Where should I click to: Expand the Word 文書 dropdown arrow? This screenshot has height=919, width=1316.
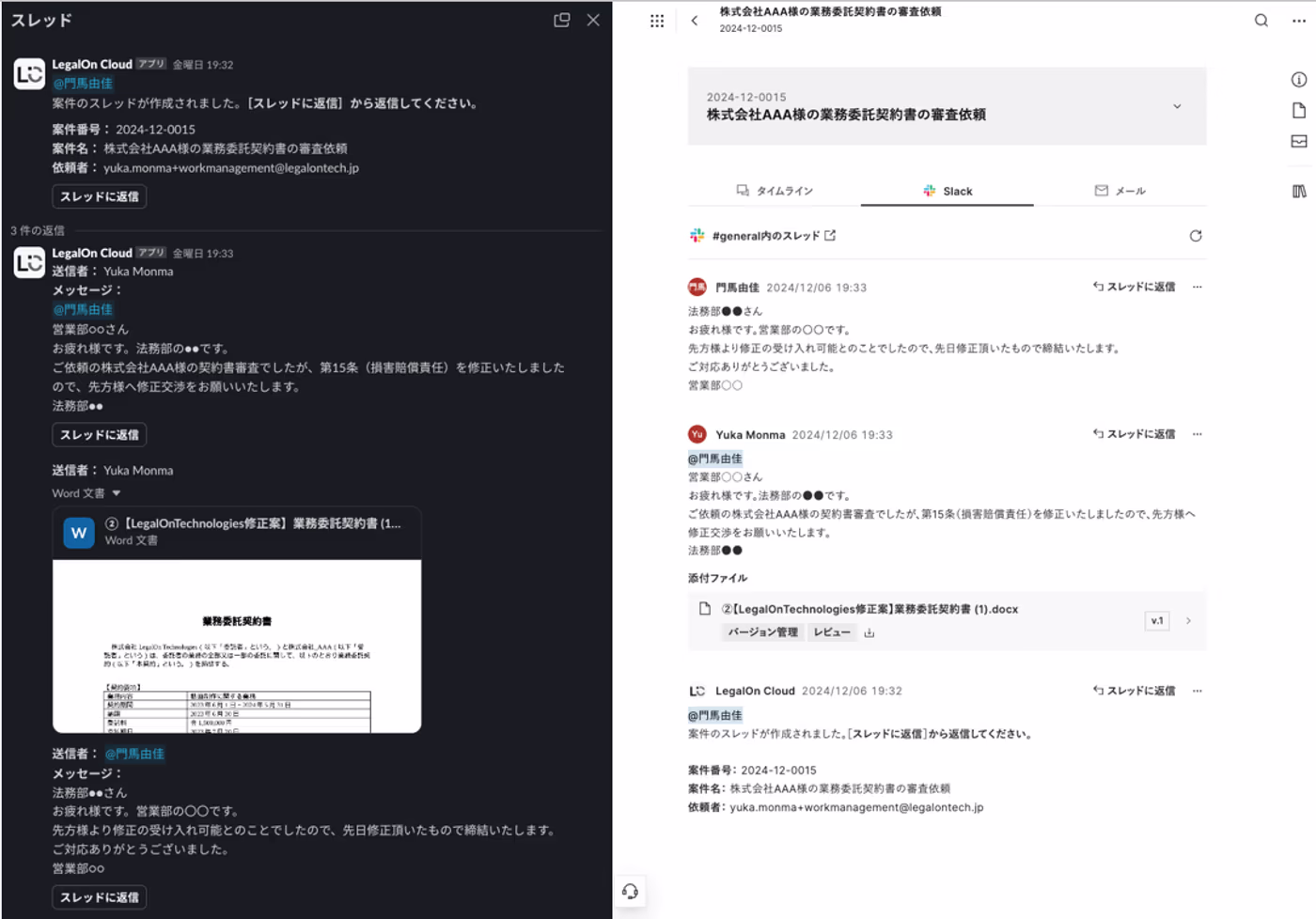pyautogui.click(x=117, y=493)
